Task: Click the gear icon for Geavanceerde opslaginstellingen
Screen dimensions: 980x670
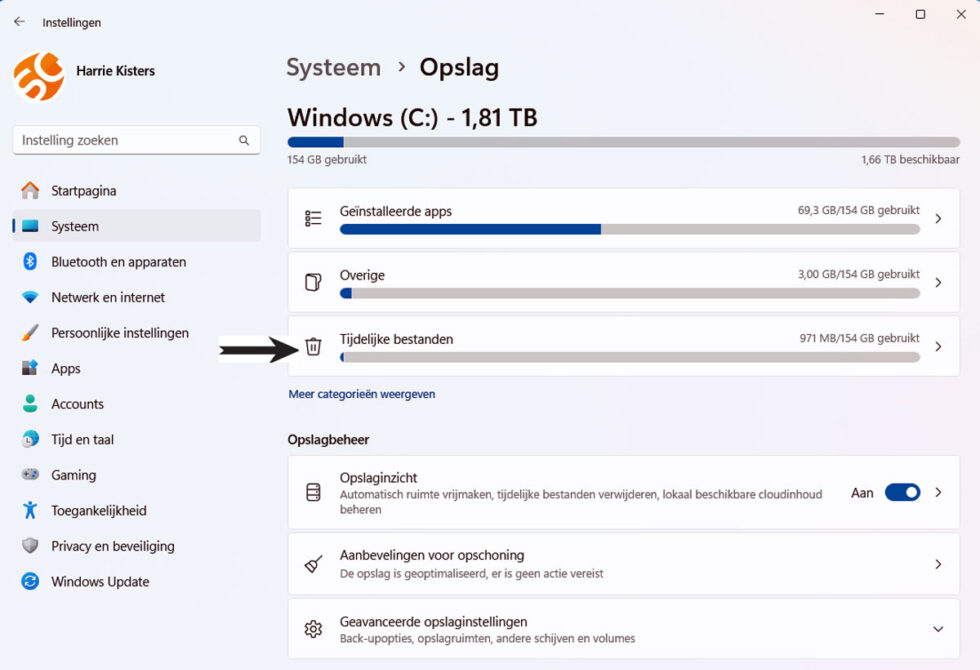Action: coord(313,628)
